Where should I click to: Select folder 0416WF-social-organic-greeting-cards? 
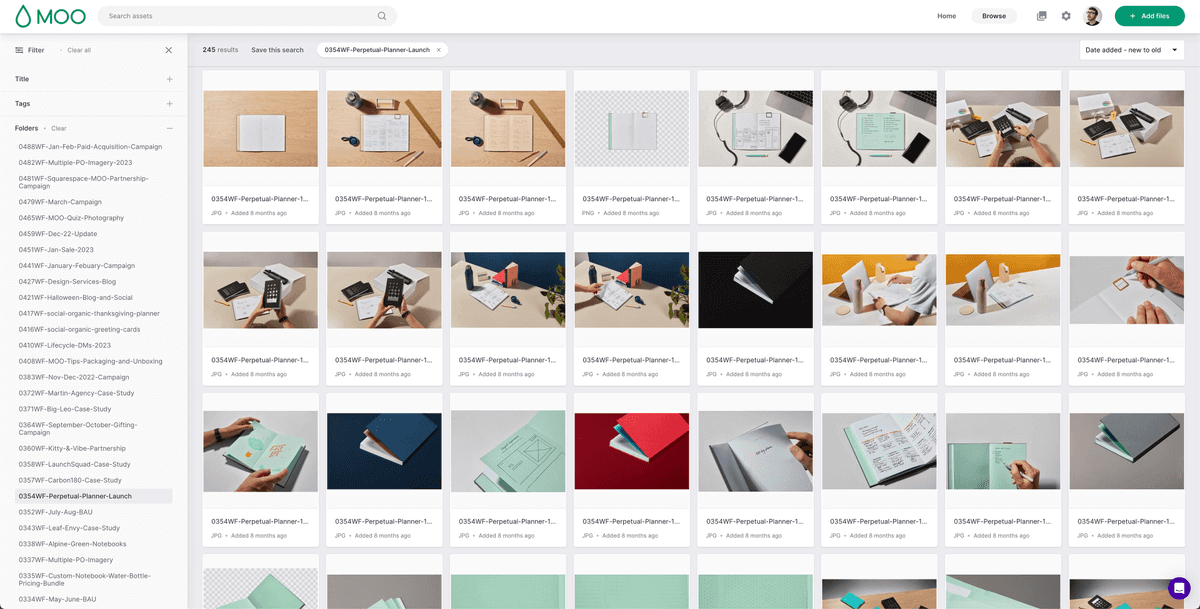[79, 329]
